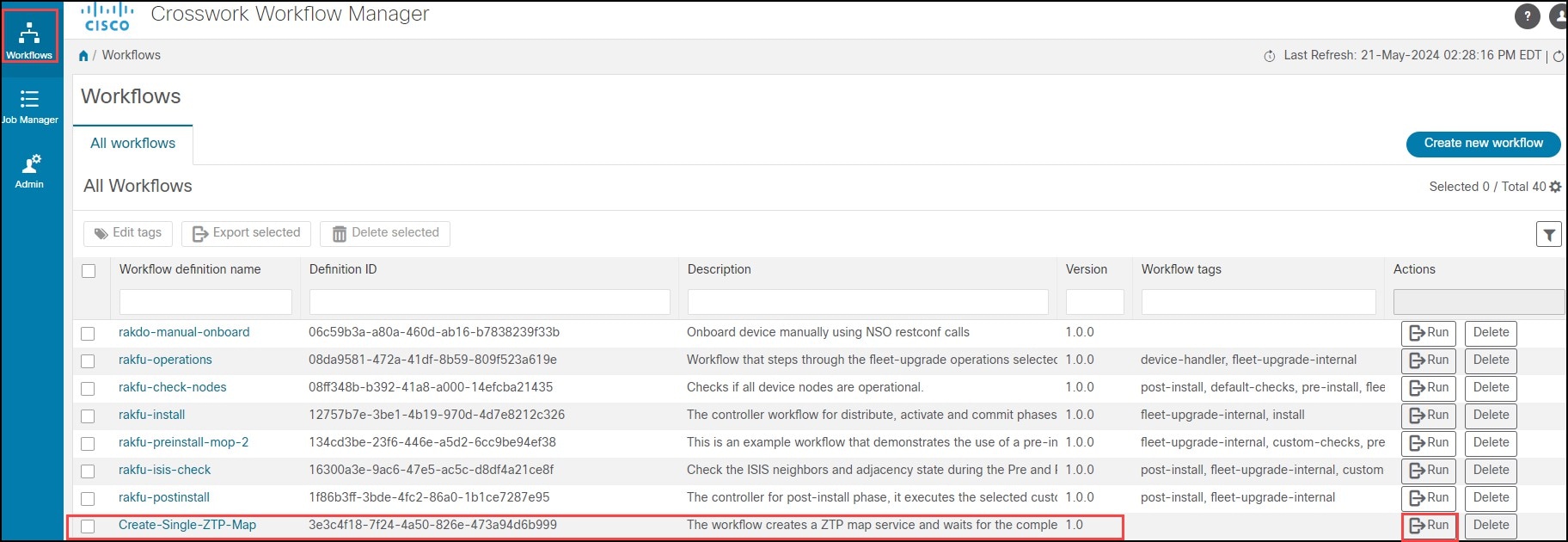
Task: Run the rakdo-manual-onboard workflow
Action: pos(1429,333)
